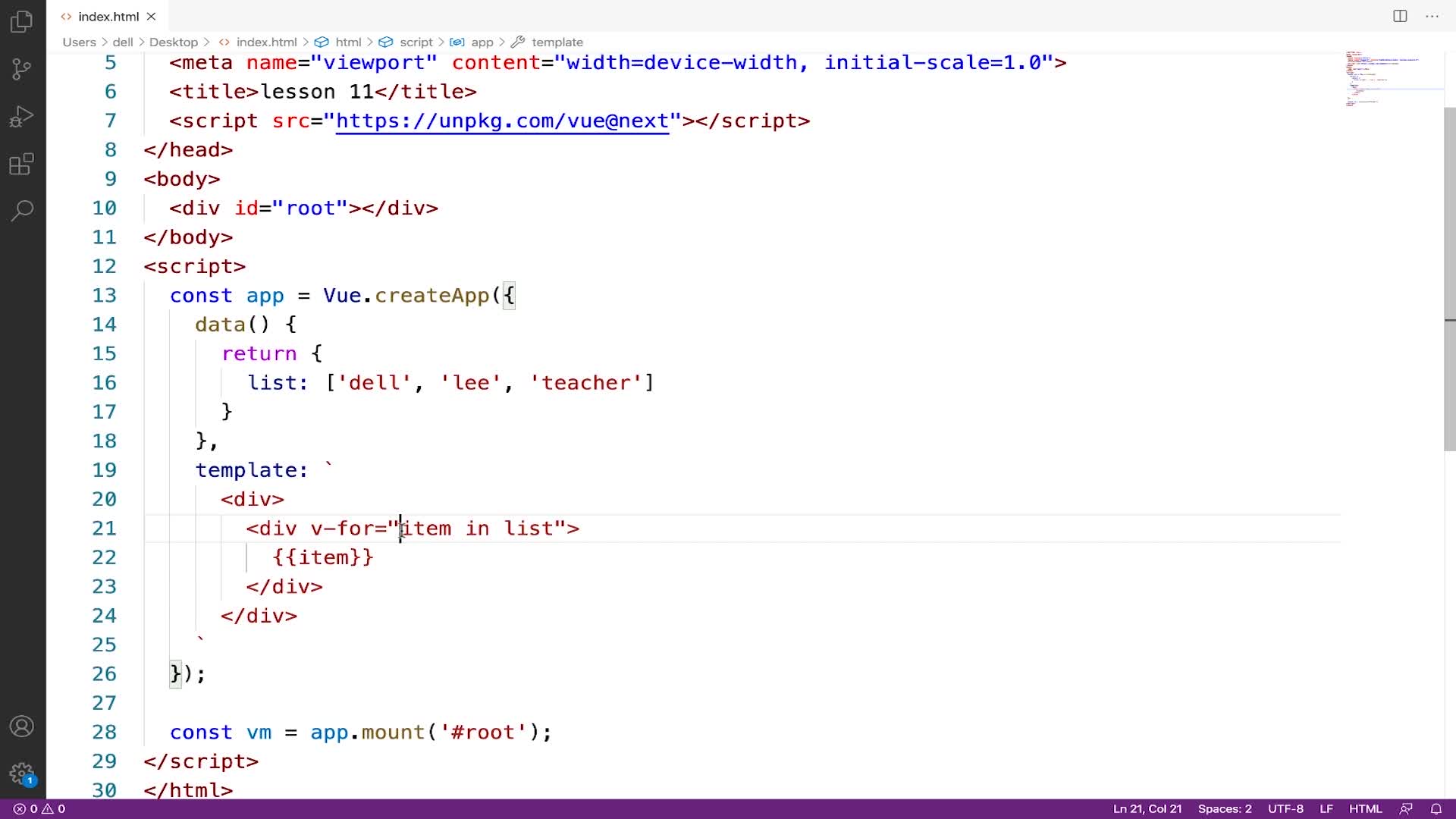Open the Run and Debug view
This screenshot has width=1456, height=819.
22,117
